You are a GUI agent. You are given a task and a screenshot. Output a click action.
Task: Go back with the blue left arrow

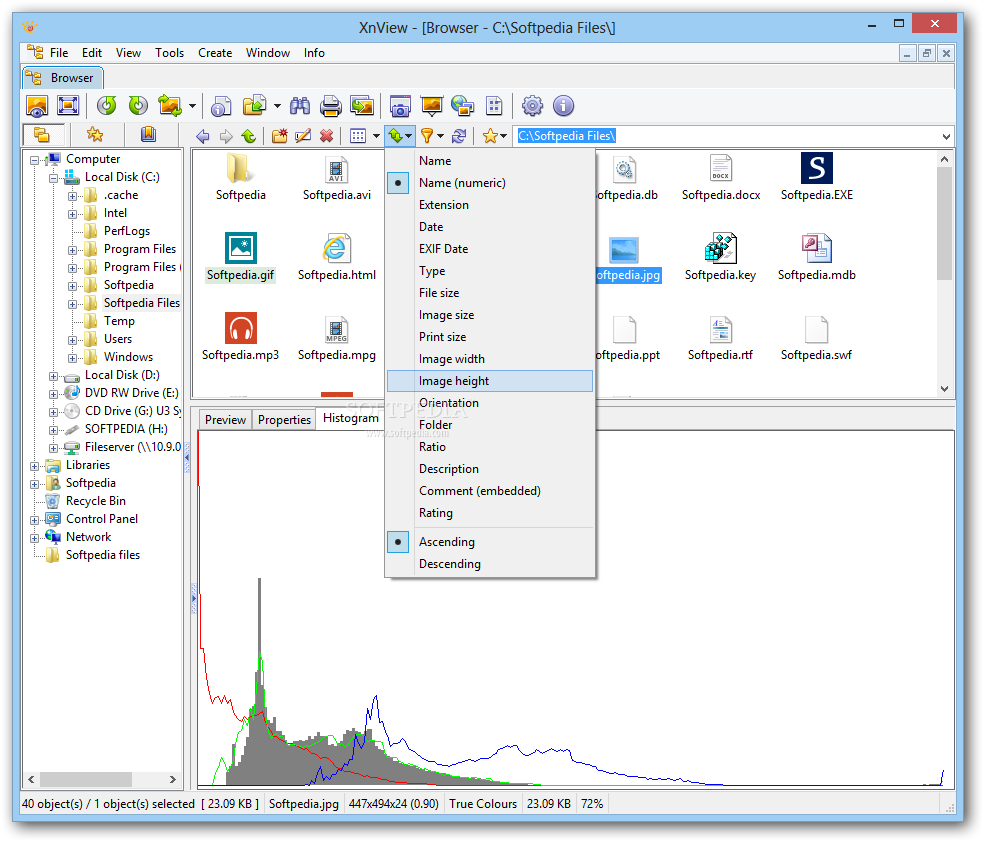tap(203, 136)
